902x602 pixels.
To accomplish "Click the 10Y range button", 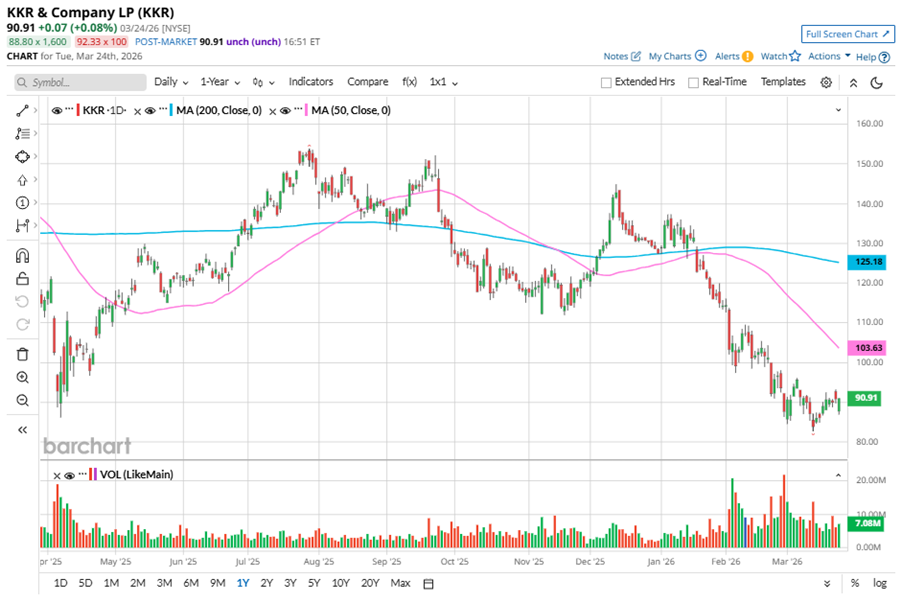I will (341, 583).
